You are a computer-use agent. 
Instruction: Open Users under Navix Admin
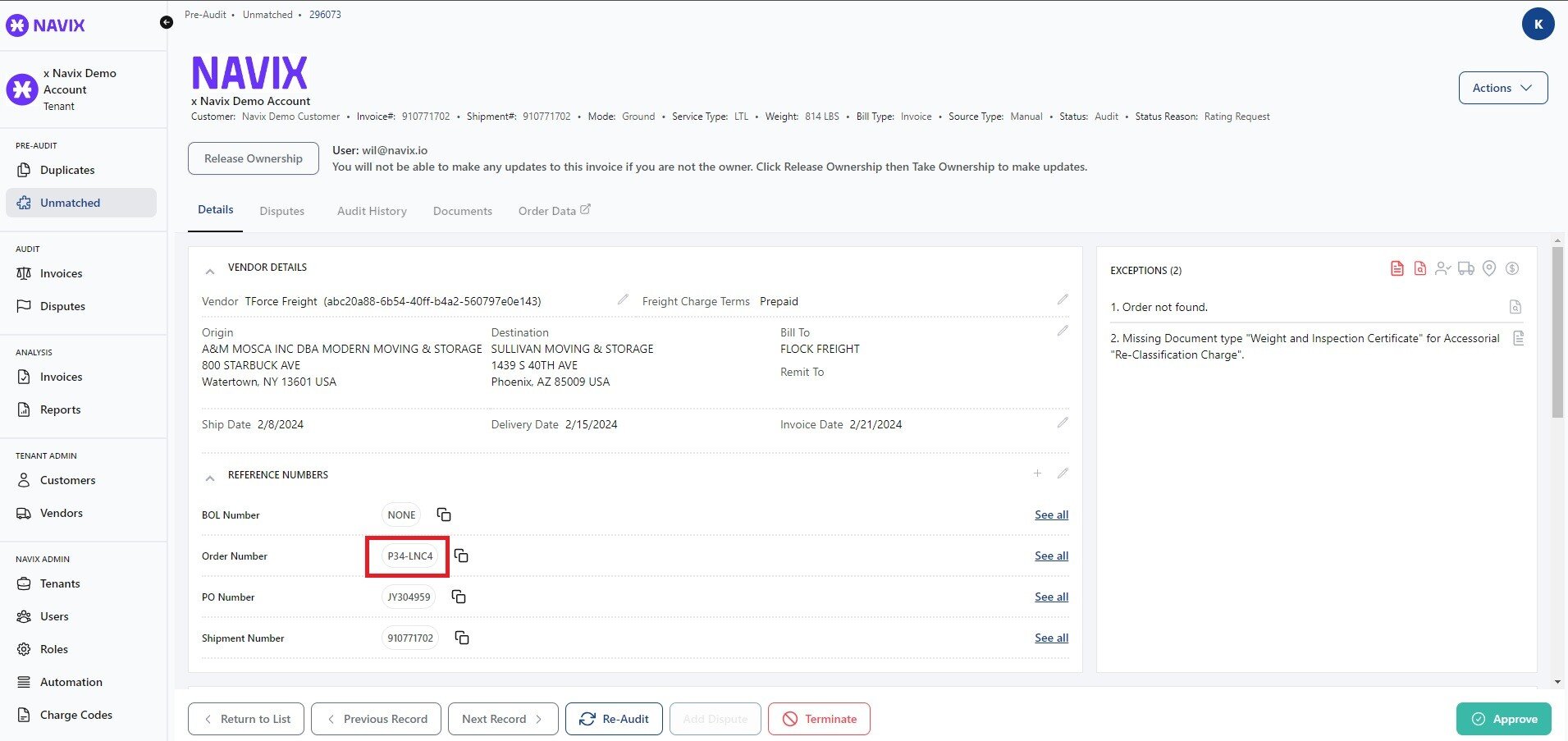click(80, 616)
